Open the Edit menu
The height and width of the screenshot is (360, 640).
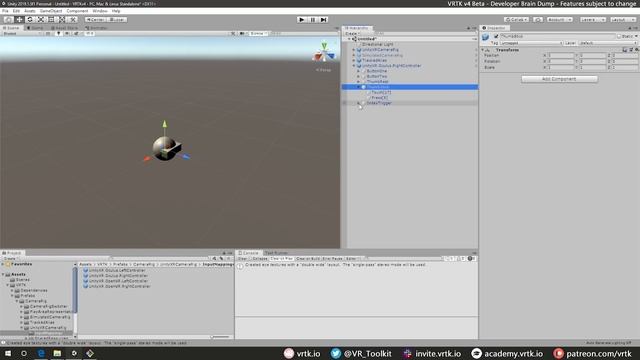pos(16,11)
